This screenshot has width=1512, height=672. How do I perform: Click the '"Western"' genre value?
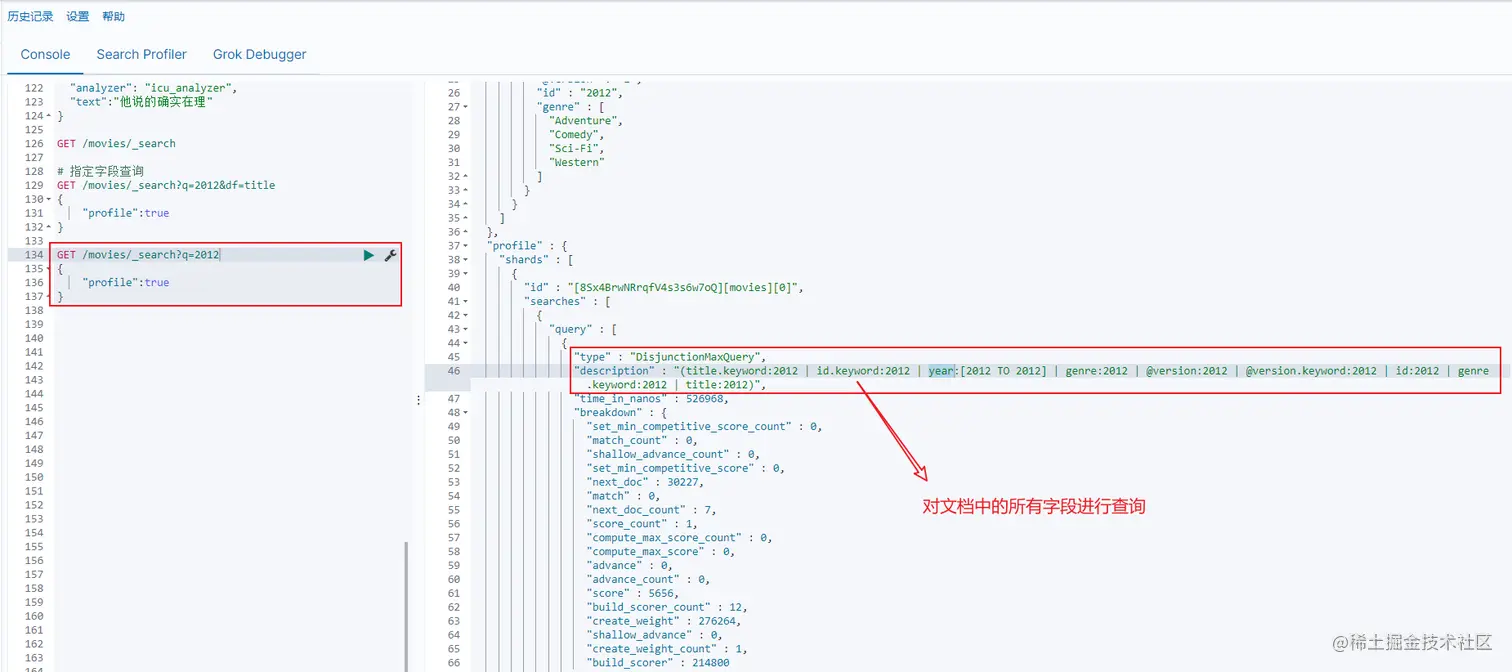click(x=577, y=162)
